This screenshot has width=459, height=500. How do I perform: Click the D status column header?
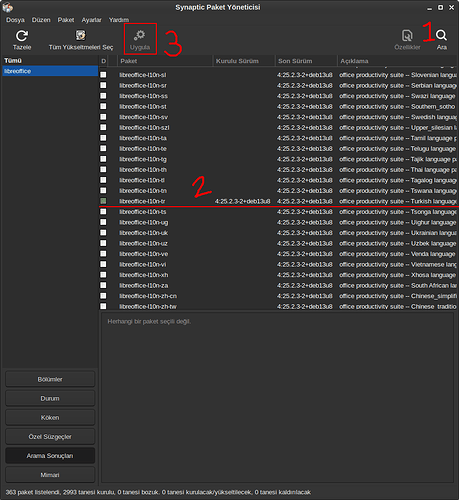coord(104,61)
